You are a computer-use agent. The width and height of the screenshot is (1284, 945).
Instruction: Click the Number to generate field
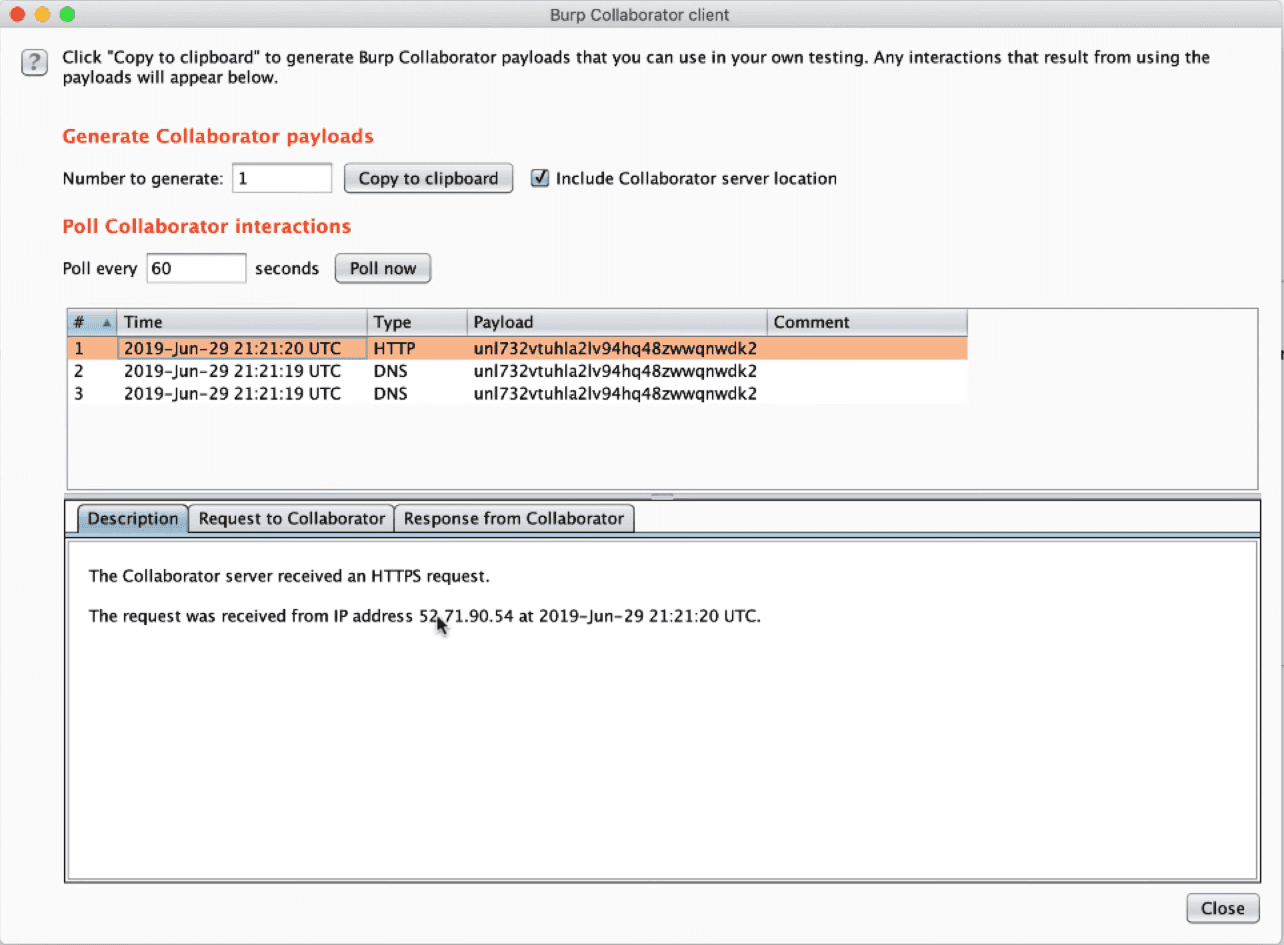(x=282, y=179)
